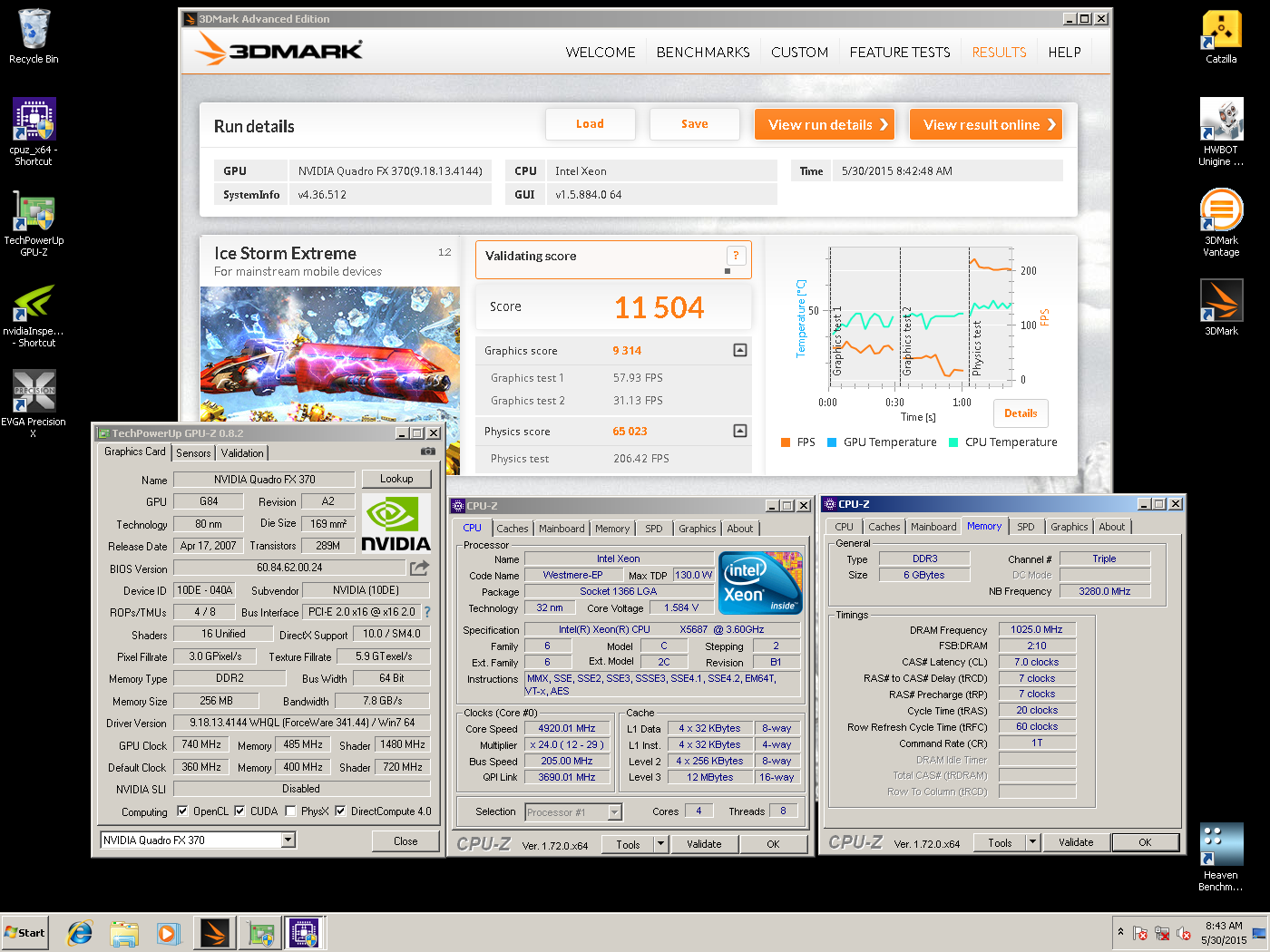The width and height of the screenshot is (1270, 952).
Task: Click Validate in left CPU-Z window
Action: point(704,844)
